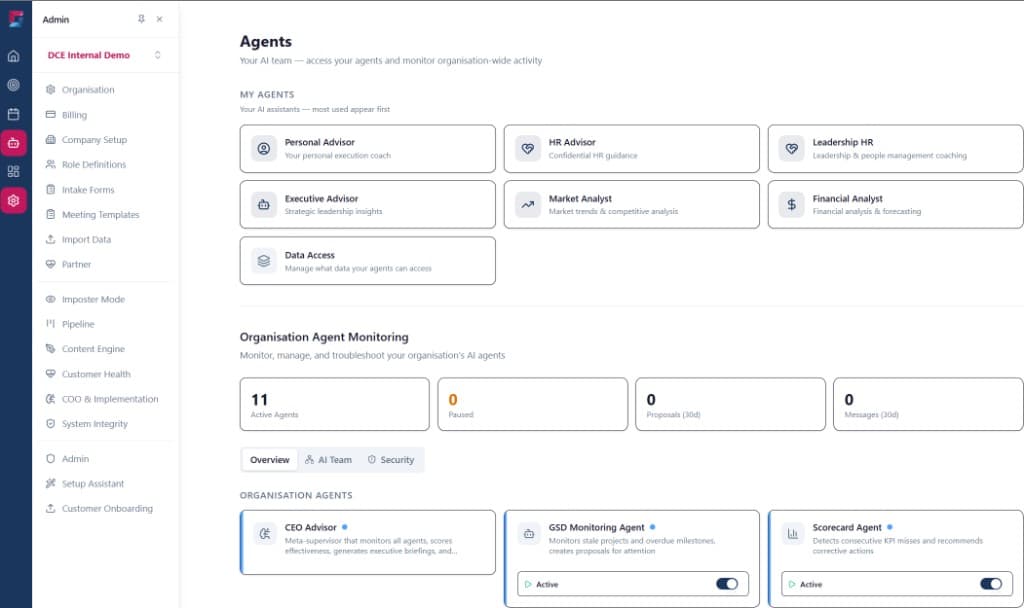This screenshot has width=1024, height=608.
Task: Click the target icon in the left rail
Action: pos(13,85)
